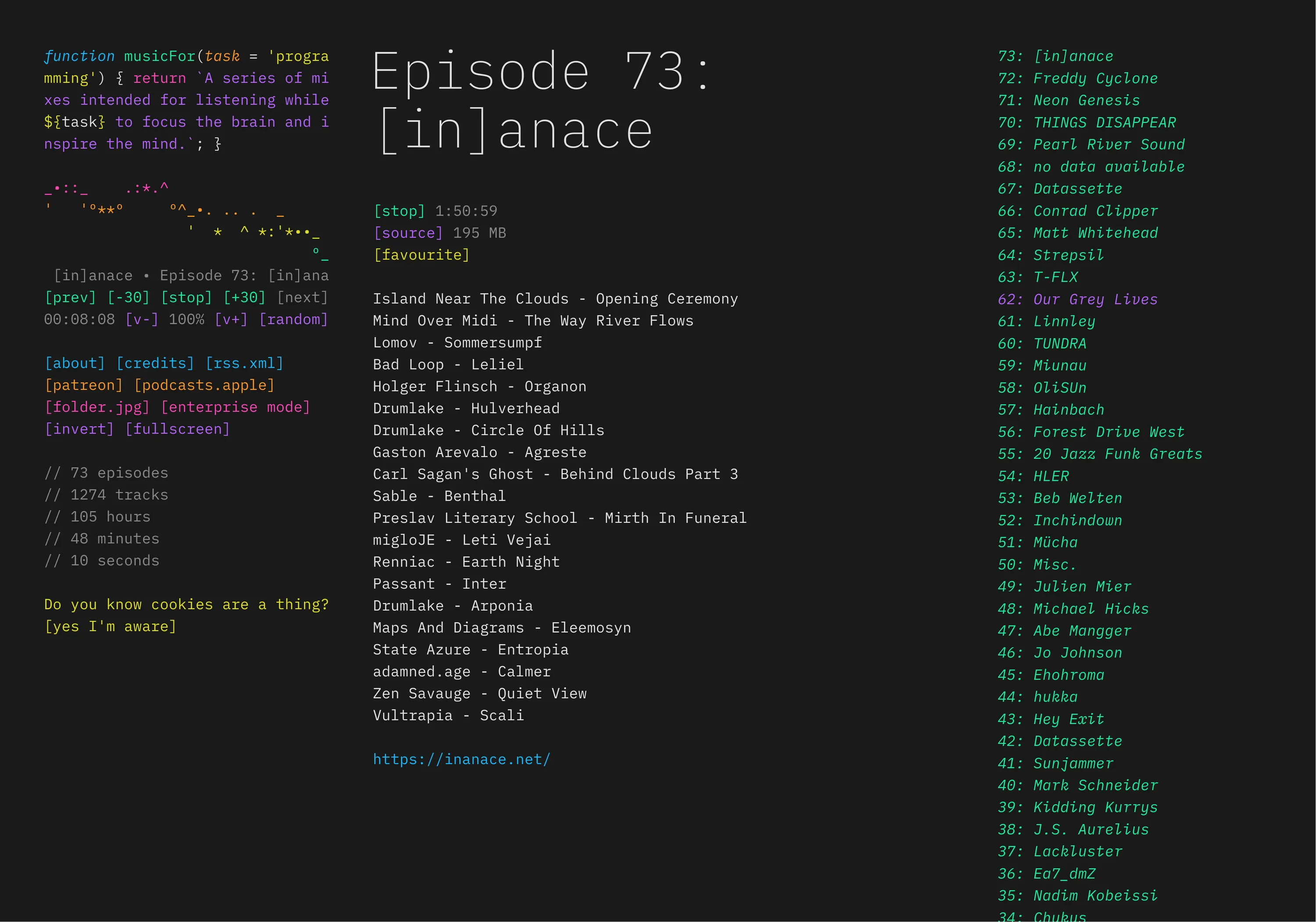Play a [random] episode
Screen dimensions: 1316x922
(293, 319)
